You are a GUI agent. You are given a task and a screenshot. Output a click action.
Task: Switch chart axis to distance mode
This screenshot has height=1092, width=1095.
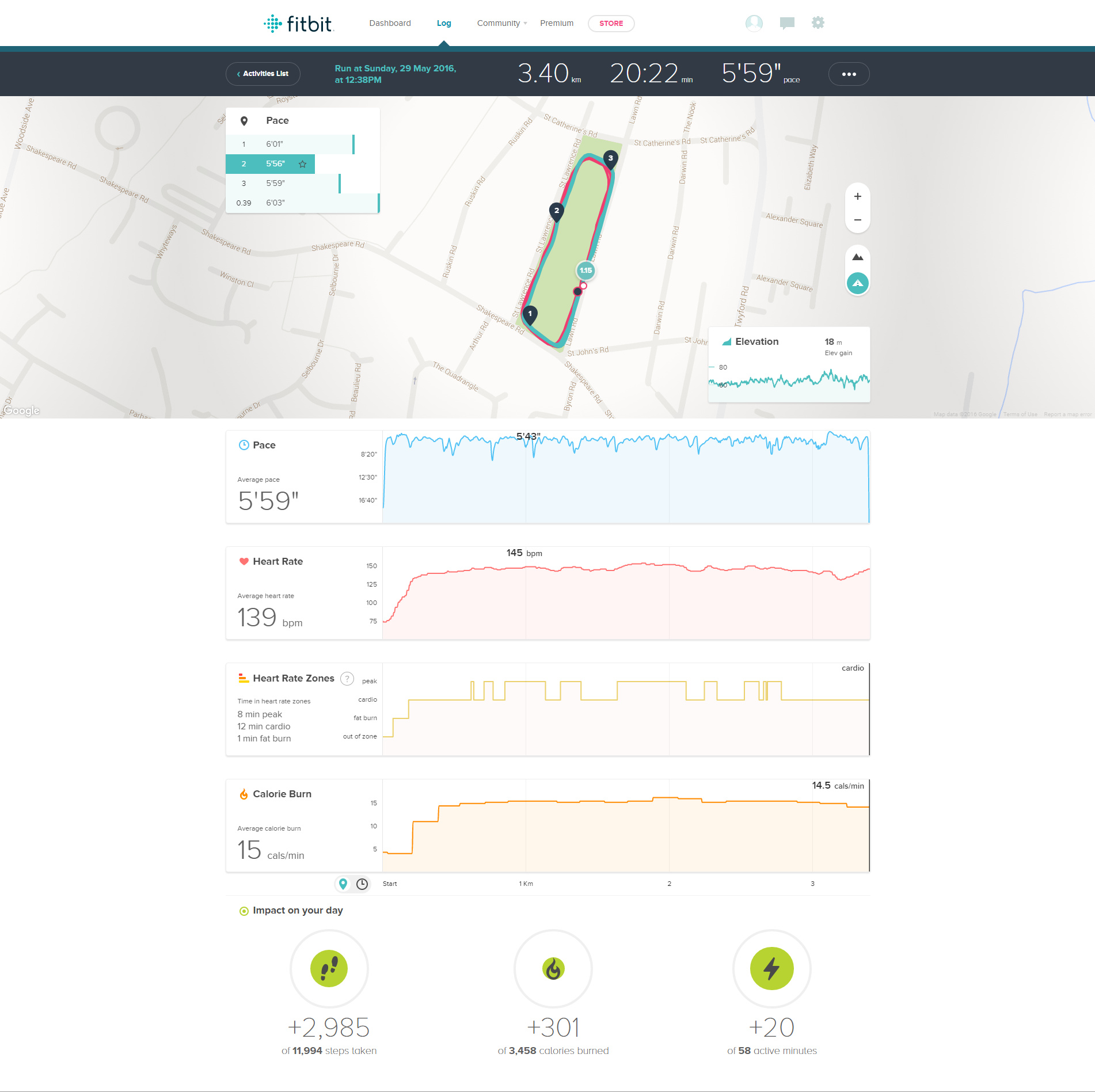[343, 884]
